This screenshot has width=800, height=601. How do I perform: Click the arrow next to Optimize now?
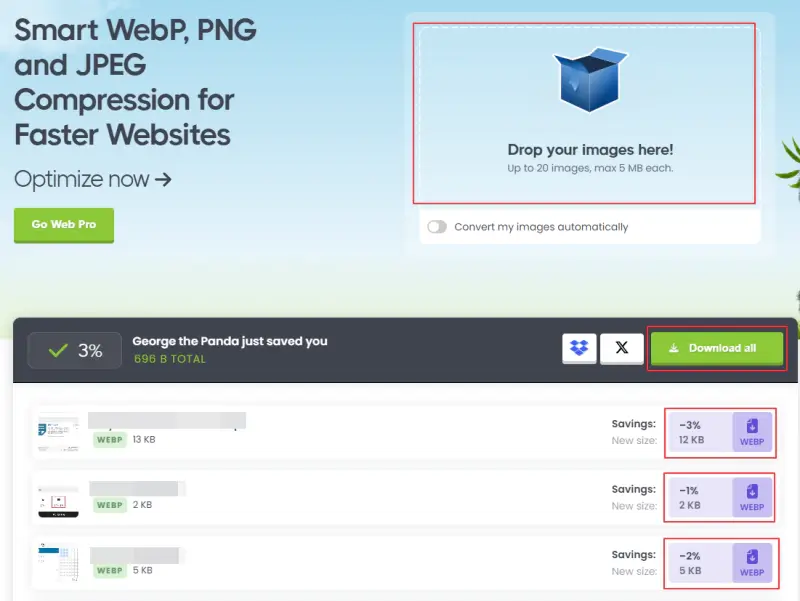[163, 180]
